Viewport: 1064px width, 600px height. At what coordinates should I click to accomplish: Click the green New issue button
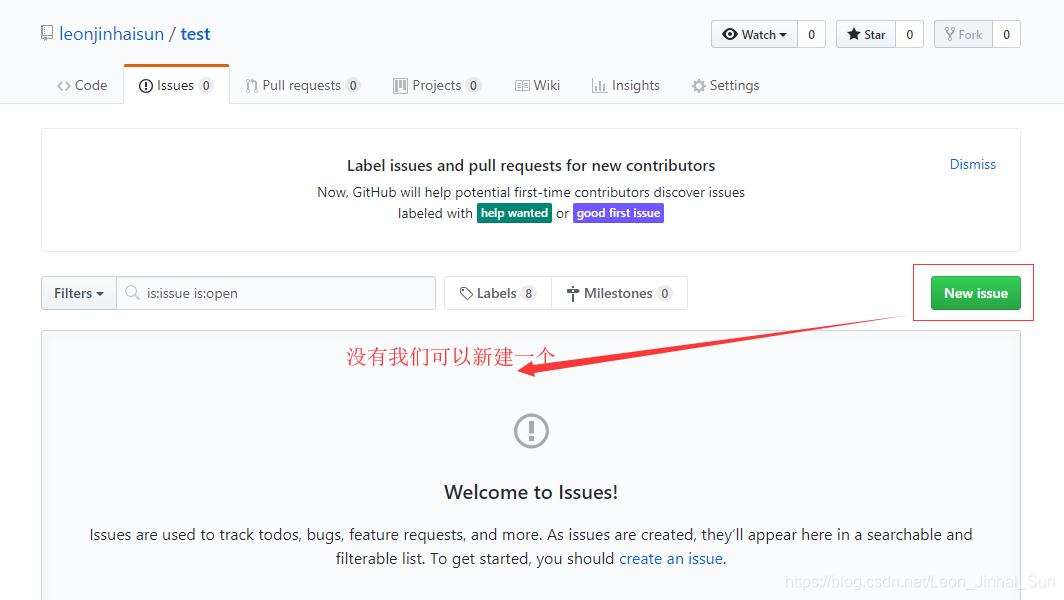coord(976,293)
